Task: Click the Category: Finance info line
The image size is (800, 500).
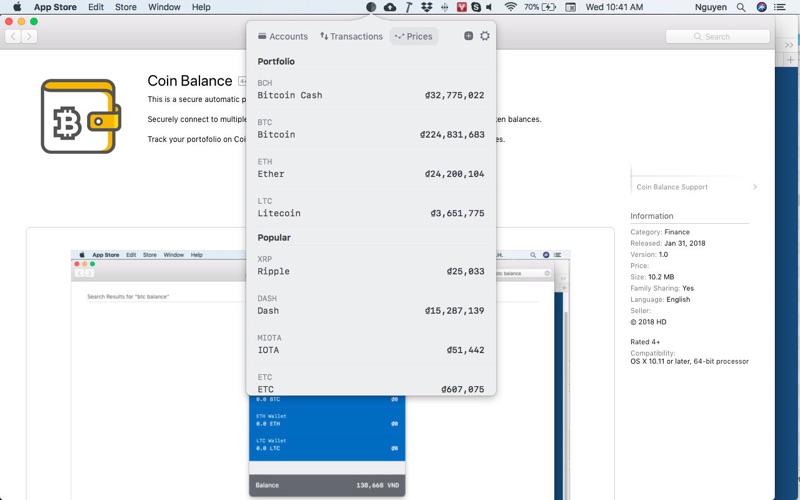Action: point(660,232)
